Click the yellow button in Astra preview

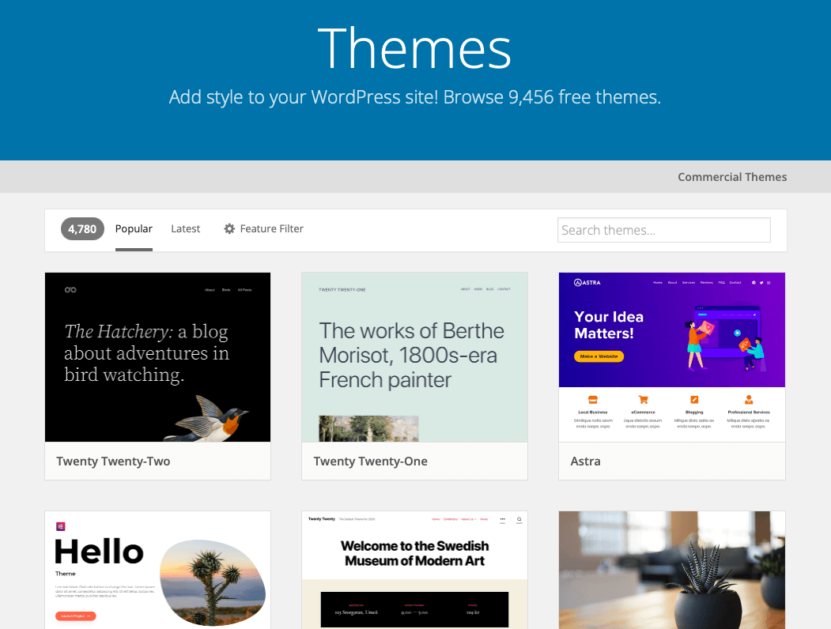coord(599,357)
